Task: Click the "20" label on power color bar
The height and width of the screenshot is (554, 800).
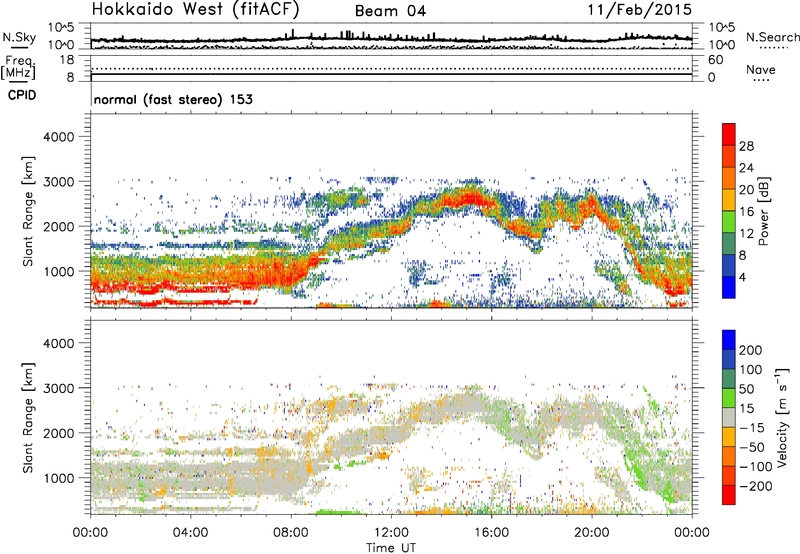Action: [x=746, y=190]
